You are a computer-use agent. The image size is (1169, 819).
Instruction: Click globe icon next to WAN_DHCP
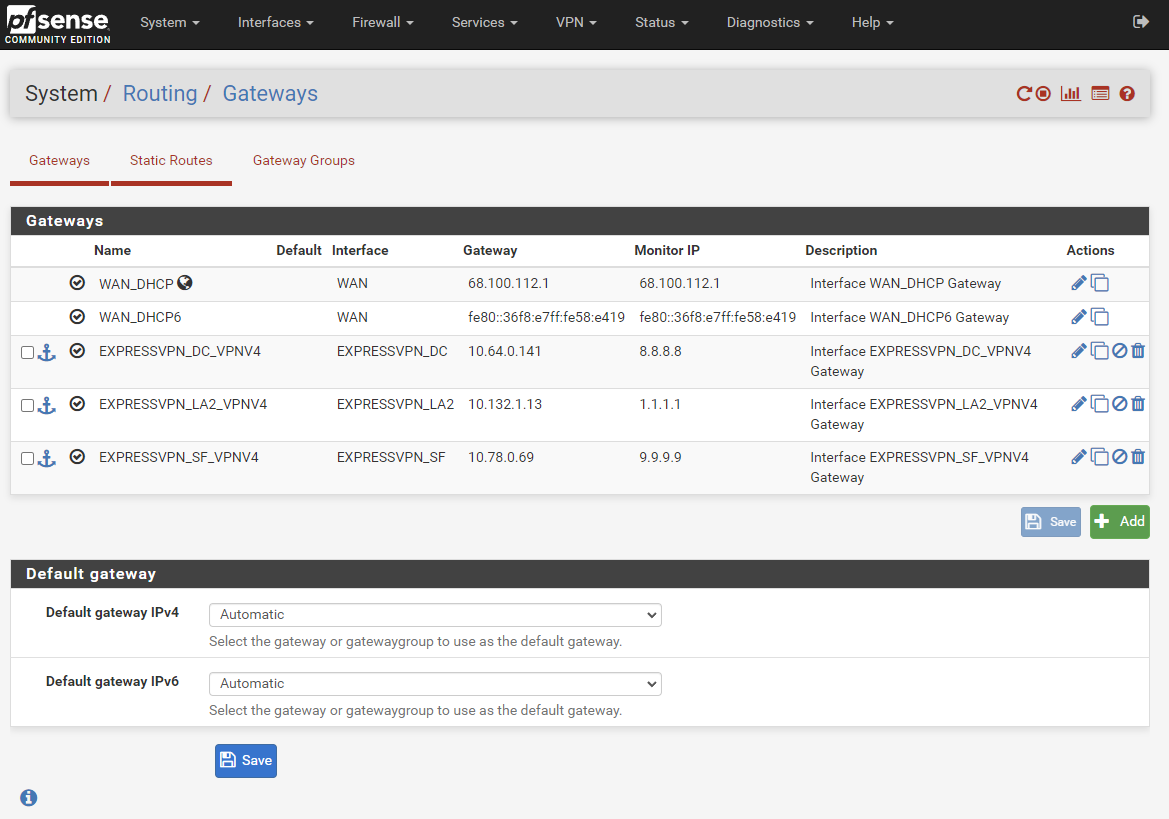coord(185,282)
